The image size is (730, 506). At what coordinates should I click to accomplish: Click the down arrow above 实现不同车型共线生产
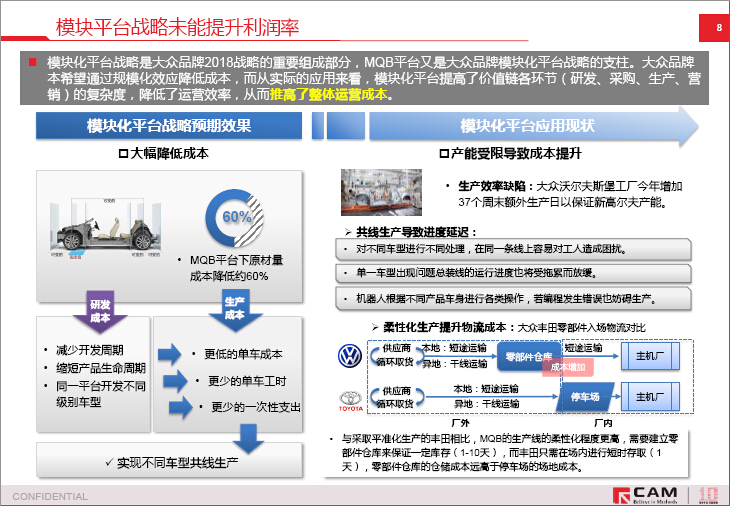[x=248, y=439]
